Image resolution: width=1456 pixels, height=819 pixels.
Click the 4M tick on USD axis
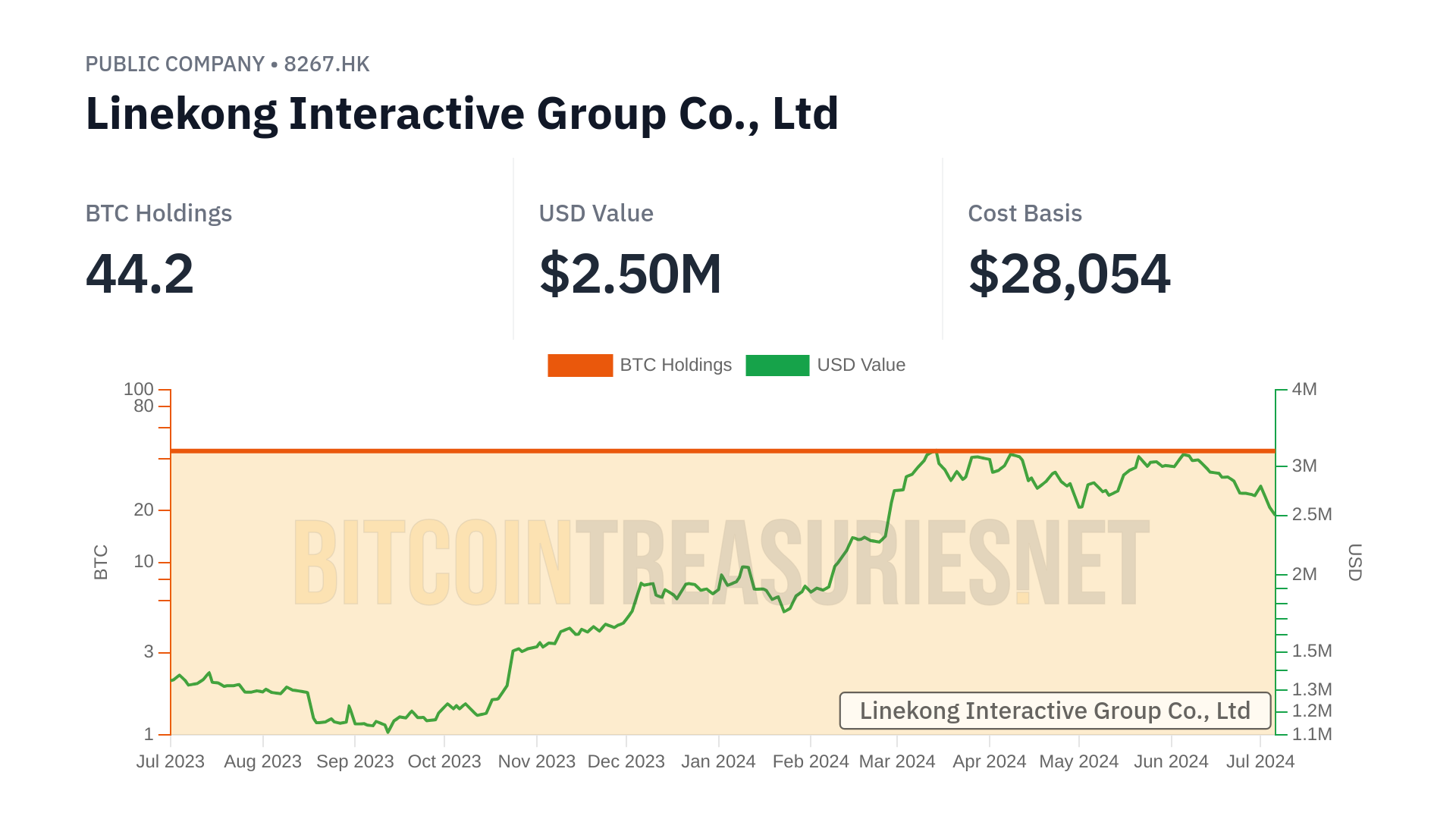1304,390
